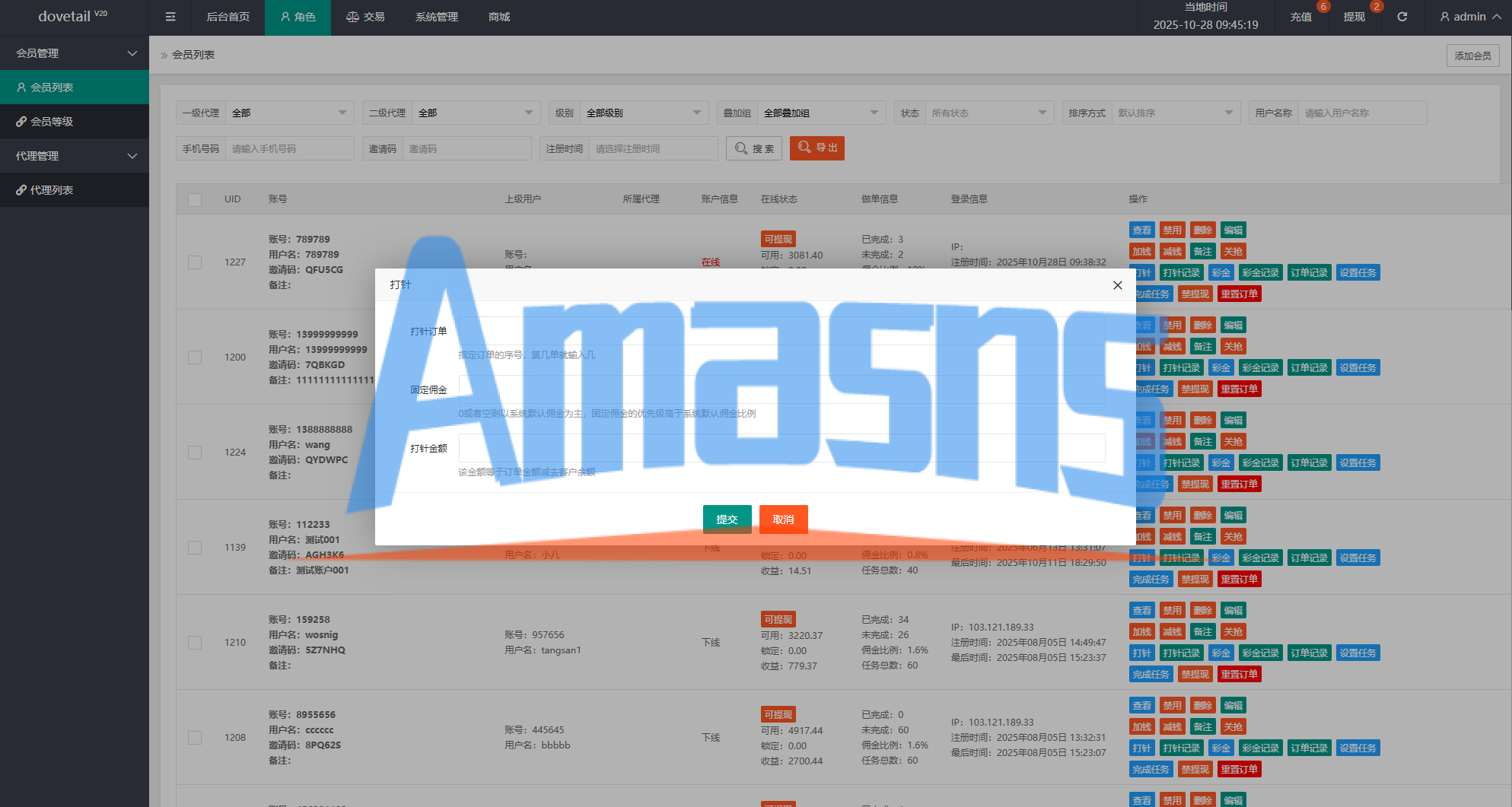Screen dimensions: 1512x807
Task: Click the refresh icon in top bar
Action: pos(1402,17)
